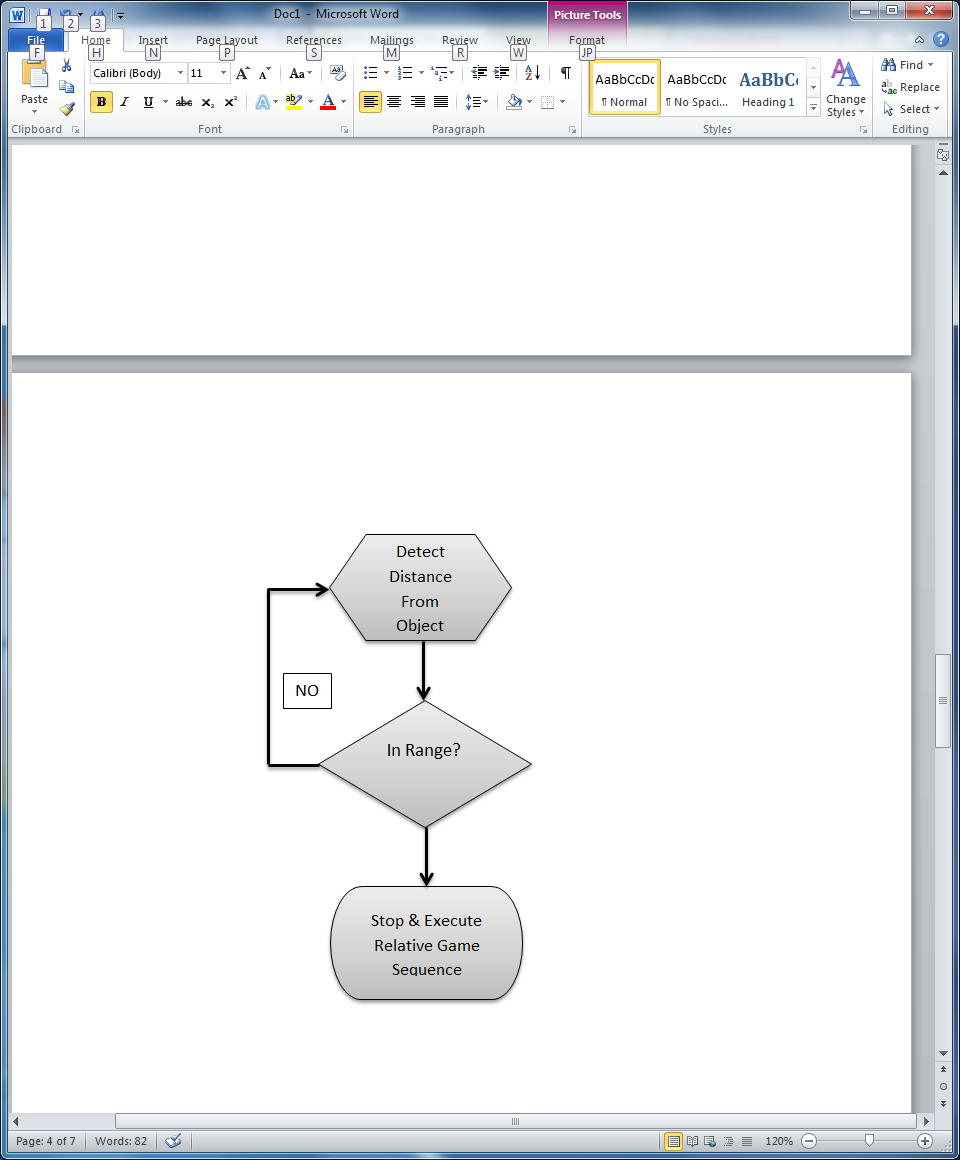Click the Increase Indent icon

click(x=502, y=73)
